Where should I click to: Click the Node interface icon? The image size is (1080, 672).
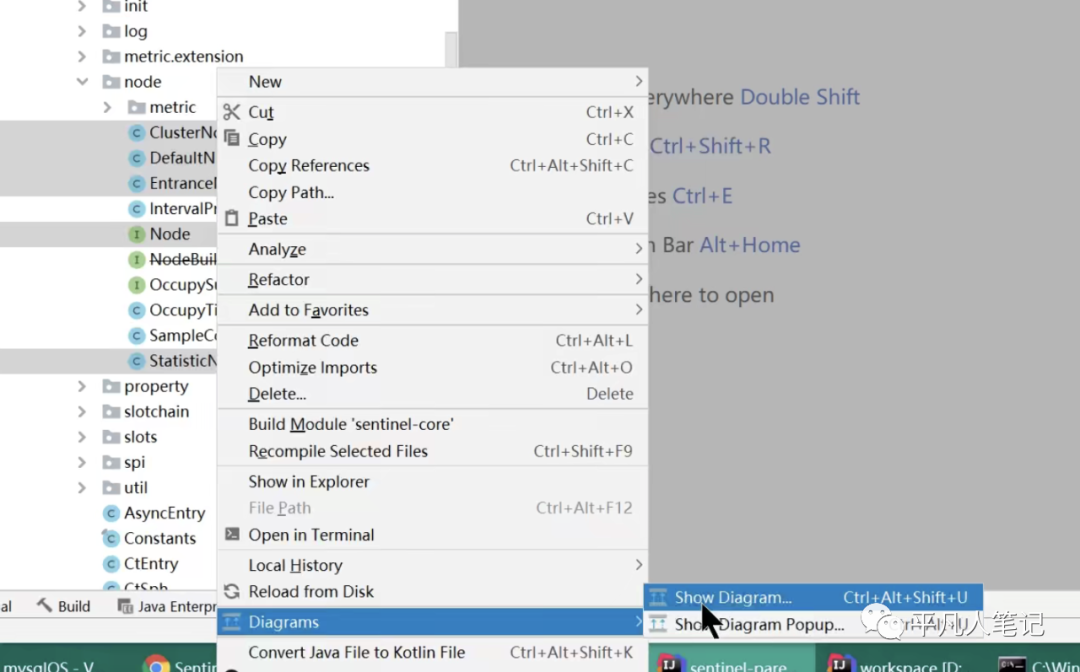pyautogui.click(x=136, y=234)
